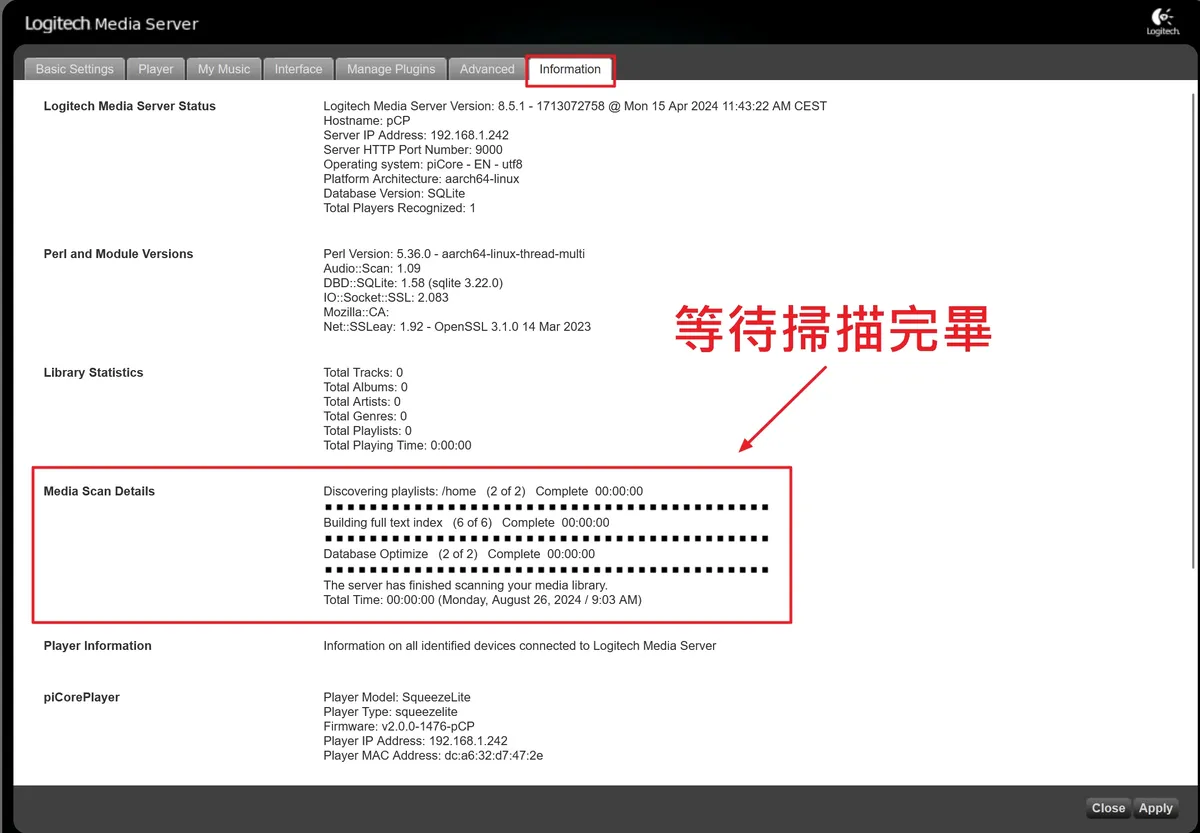Click the Logitech Media Server Status heading

point(130,106)
